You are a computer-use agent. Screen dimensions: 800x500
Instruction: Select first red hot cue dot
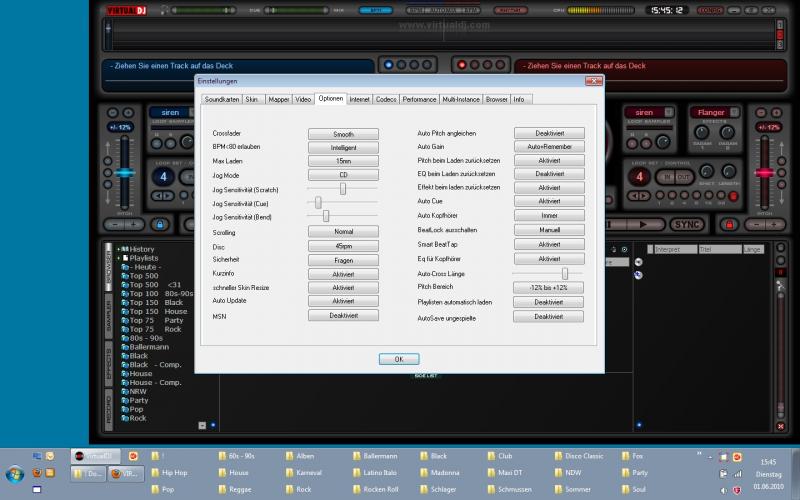point(462,65)
